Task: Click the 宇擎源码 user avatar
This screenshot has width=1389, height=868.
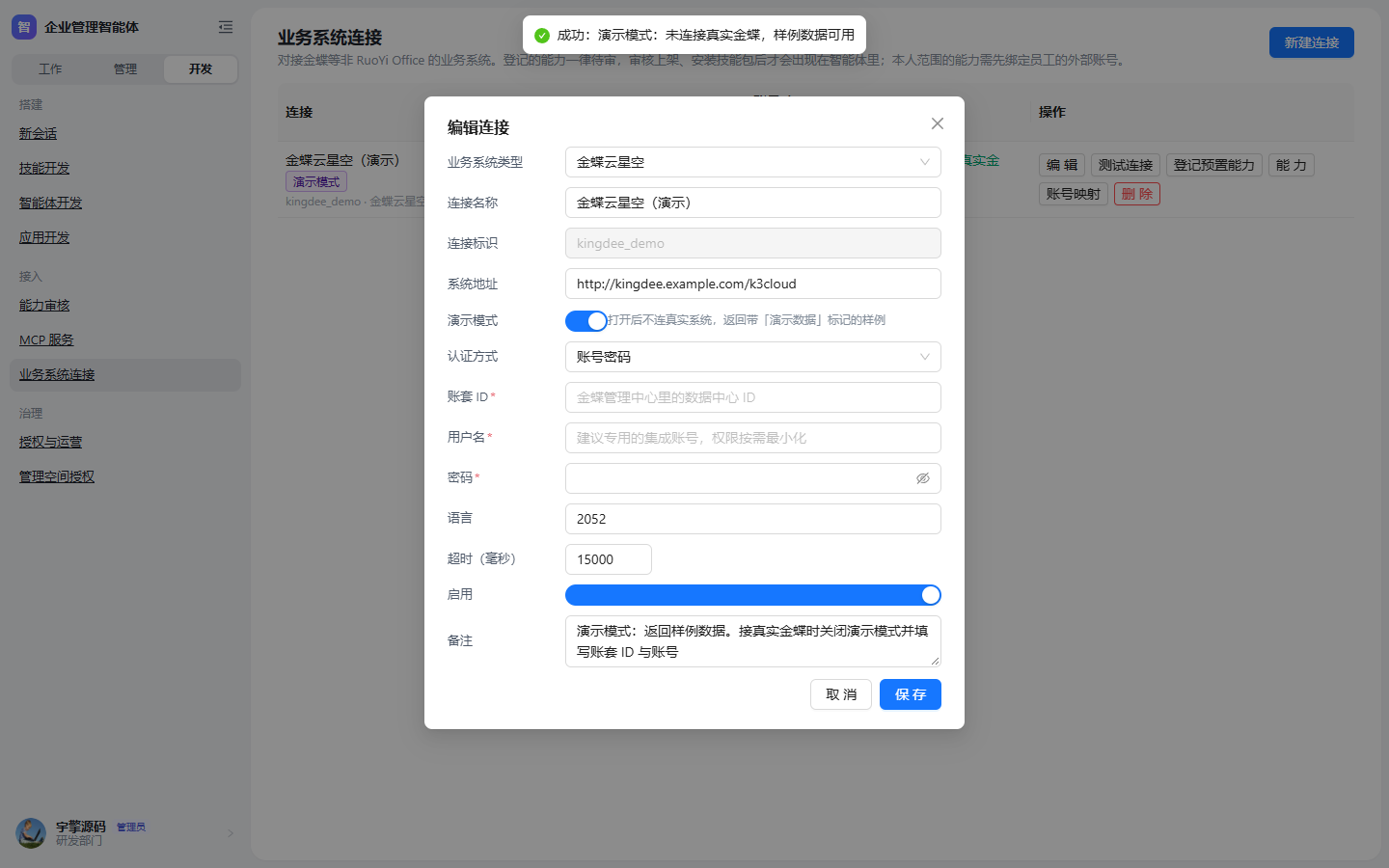Action: click(31, 833)
